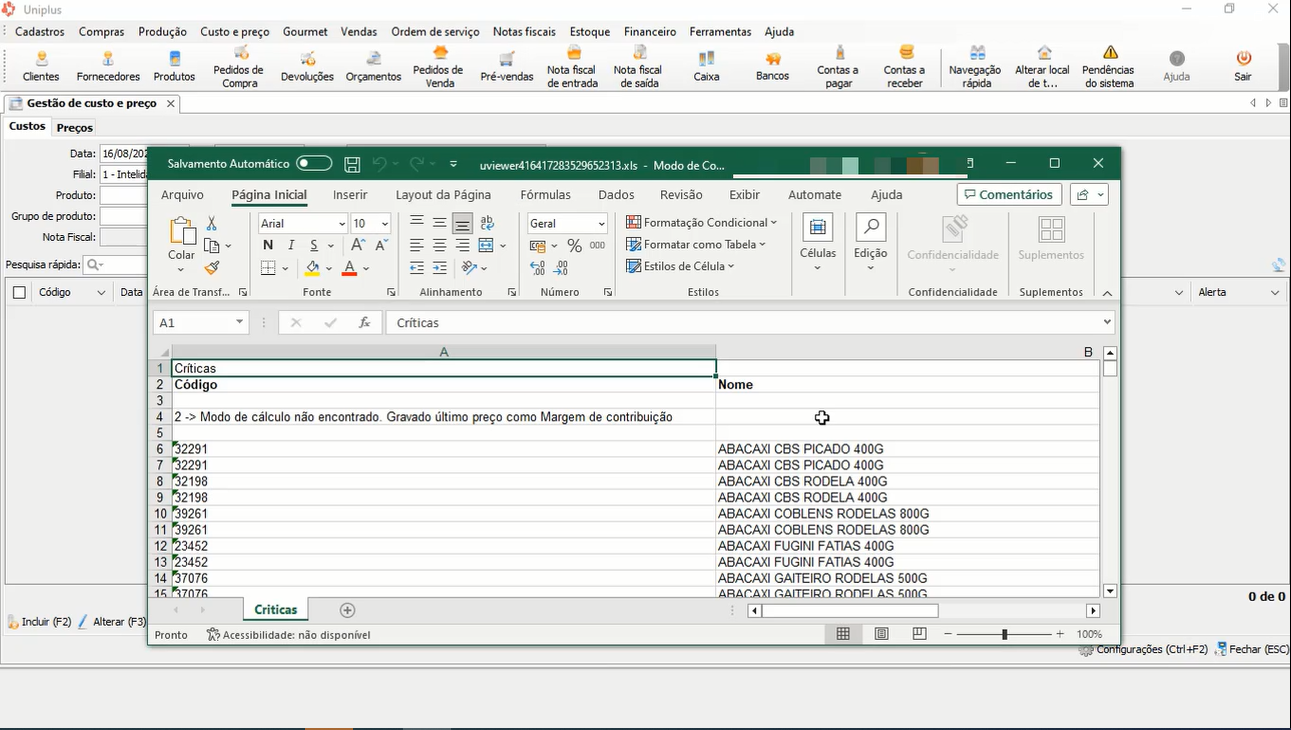Click the Undo arrow in Excel title bar
The height and width of the screenshot is (730, 1291).
(379, 164)
